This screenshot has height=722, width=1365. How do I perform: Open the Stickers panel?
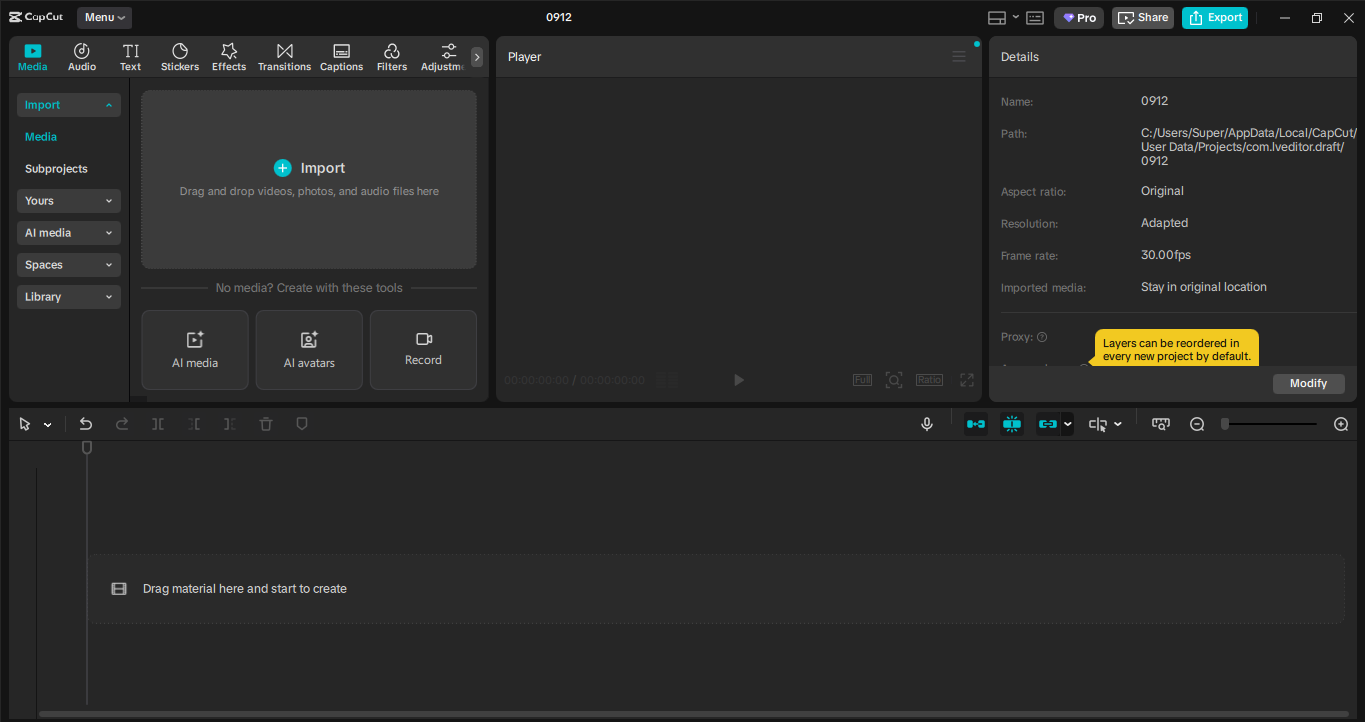coord(180,56)
